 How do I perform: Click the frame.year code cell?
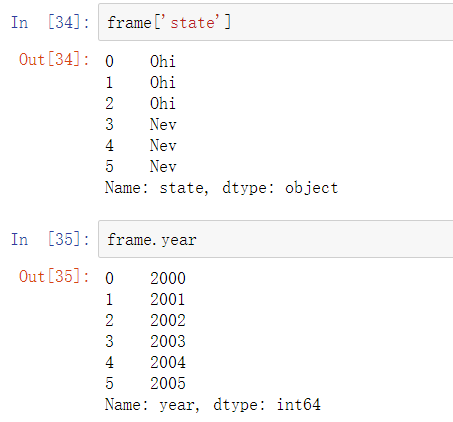pos(276,239)
